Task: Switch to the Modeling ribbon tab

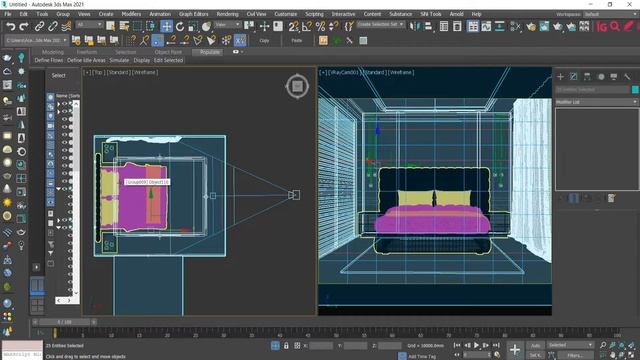Action: point(53,52)
